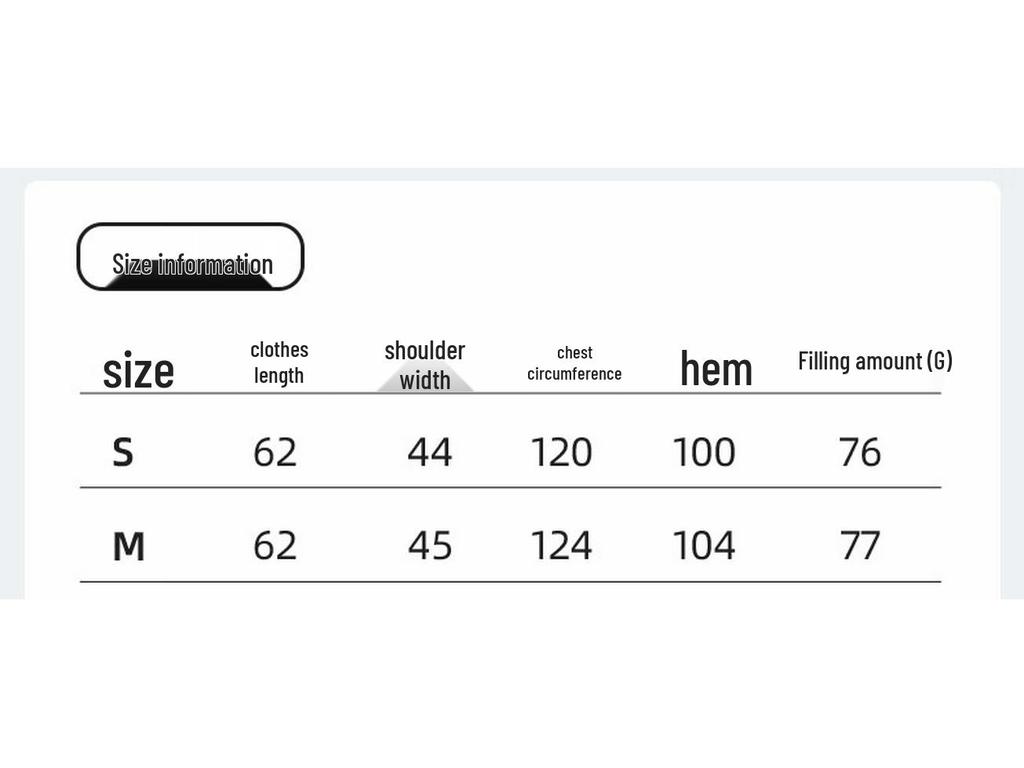Click the Filling amount (G) header

click(874, 361)
